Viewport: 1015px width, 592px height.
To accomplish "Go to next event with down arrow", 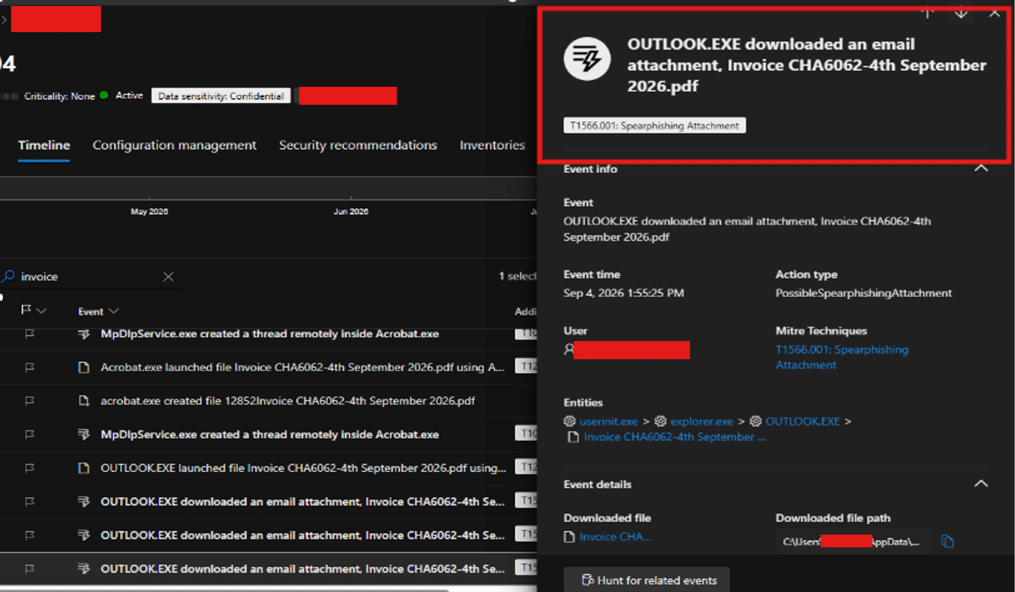I will coord(961,12).
